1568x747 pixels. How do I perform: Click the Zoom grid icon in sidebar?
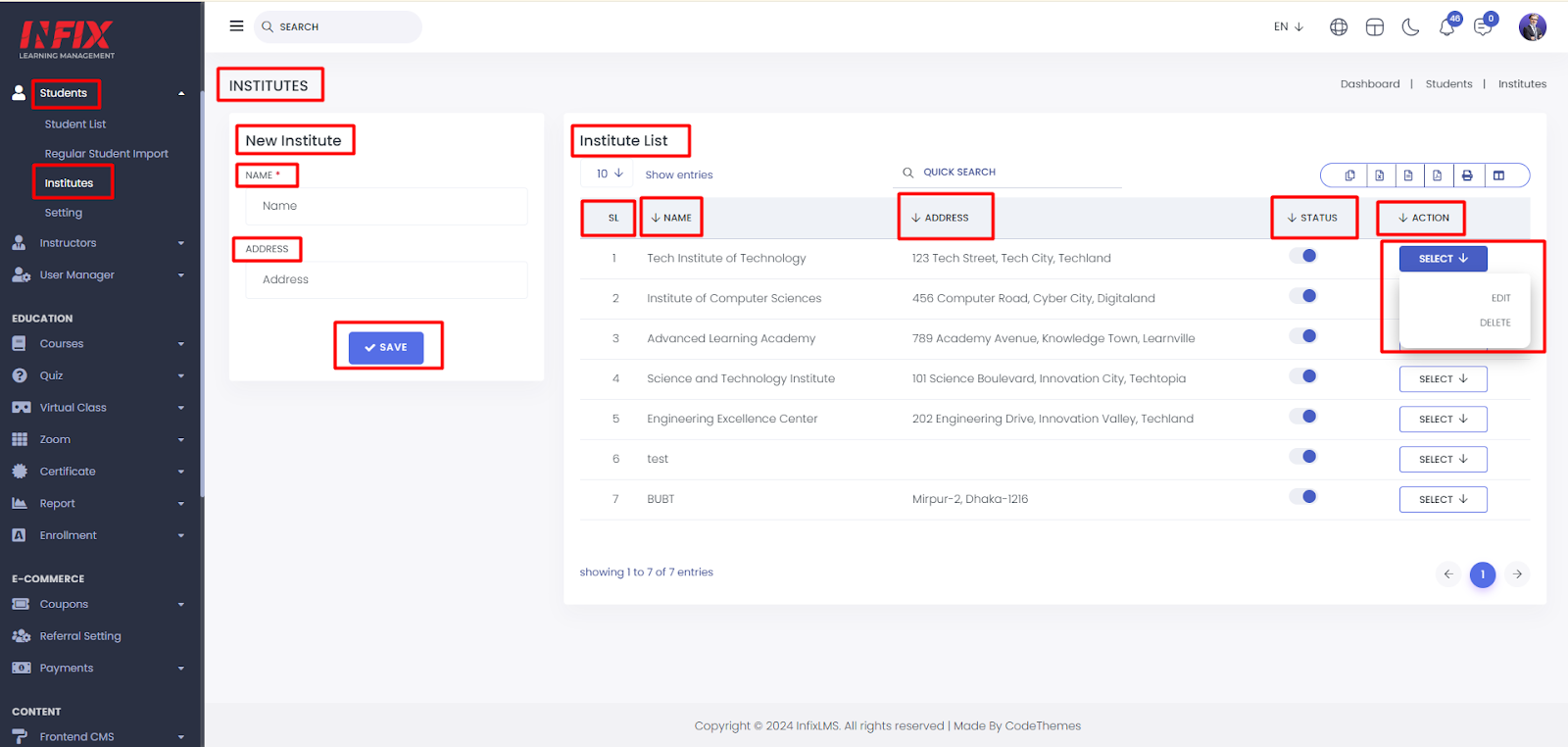pyautogui.click(x=20, y=439)
